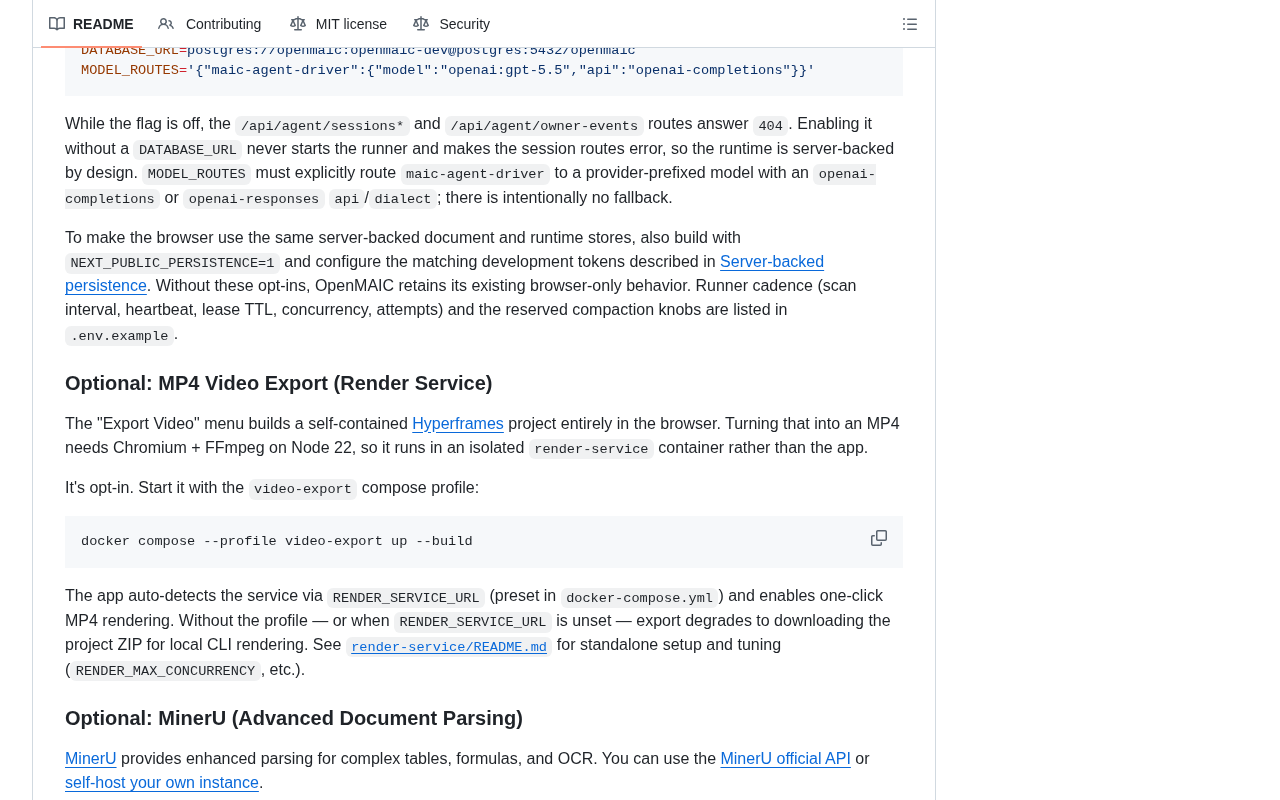Click the openai-responses code text
This screenshot has height=800, width=1280.
click(254, 199)
